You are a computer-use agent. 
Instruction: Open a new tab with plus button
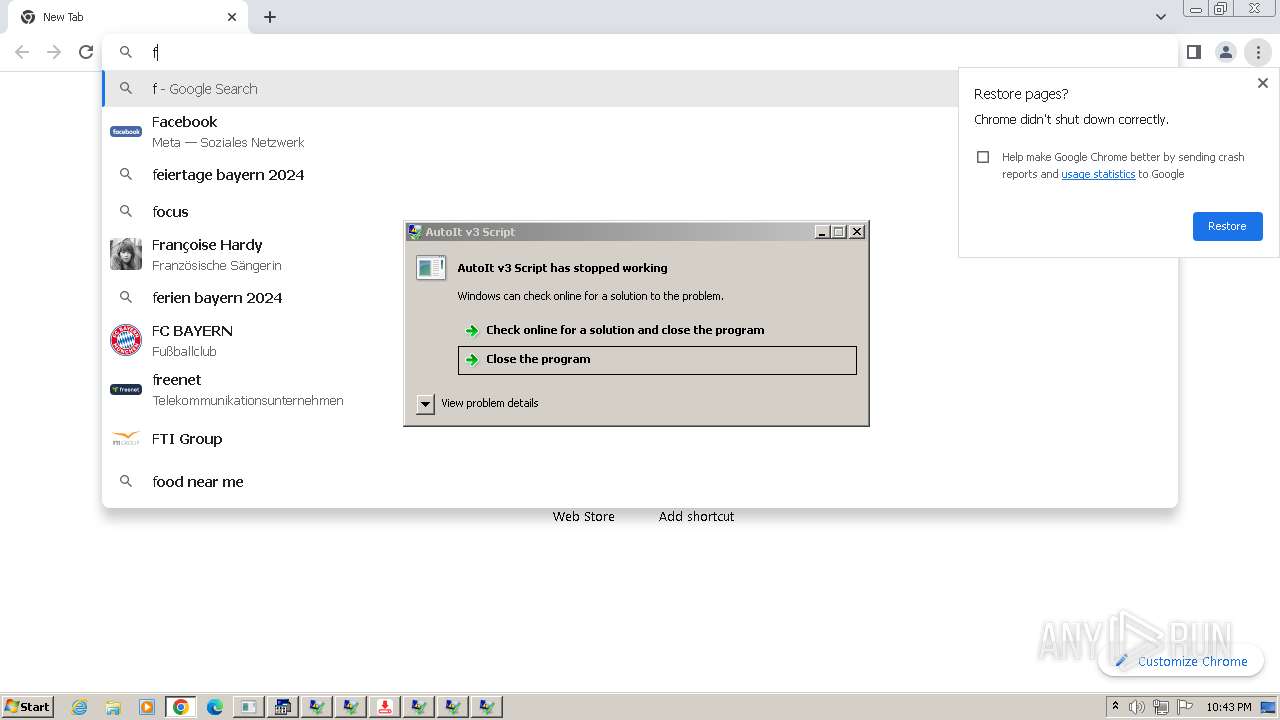(x=270, y=17)
